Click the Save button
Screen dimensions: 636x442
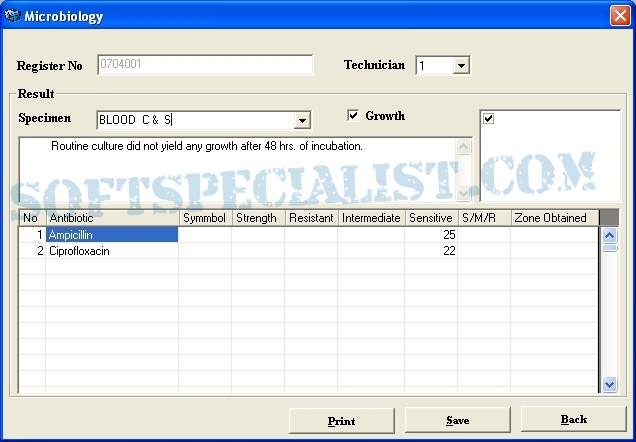point(457,421)
